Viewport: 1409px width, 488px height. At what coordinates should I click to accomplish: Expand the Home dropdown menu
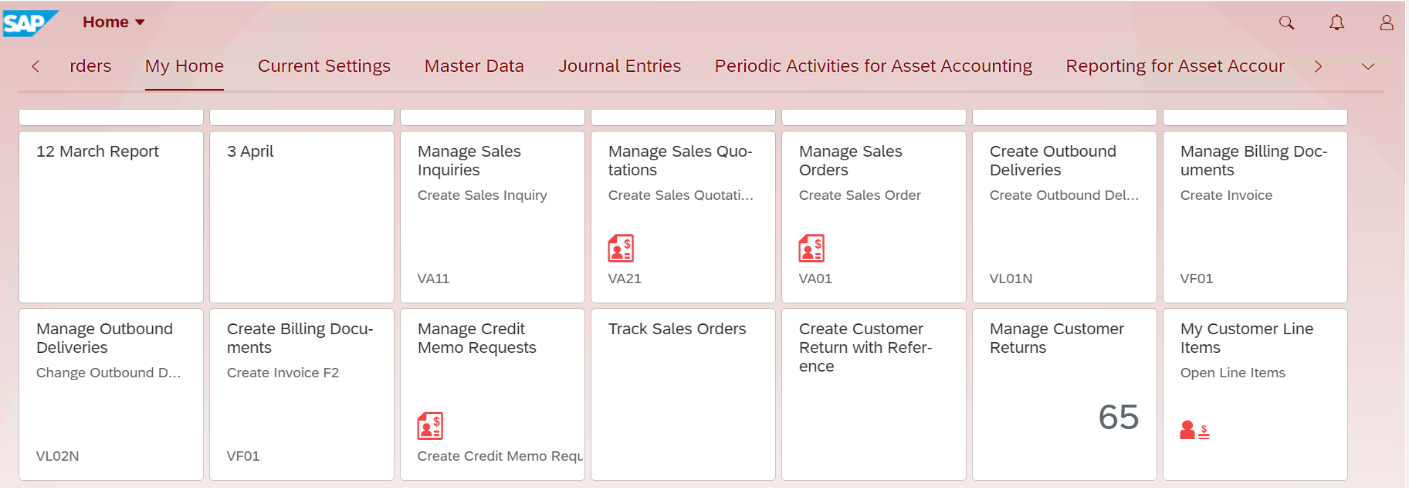coord(114,22)
